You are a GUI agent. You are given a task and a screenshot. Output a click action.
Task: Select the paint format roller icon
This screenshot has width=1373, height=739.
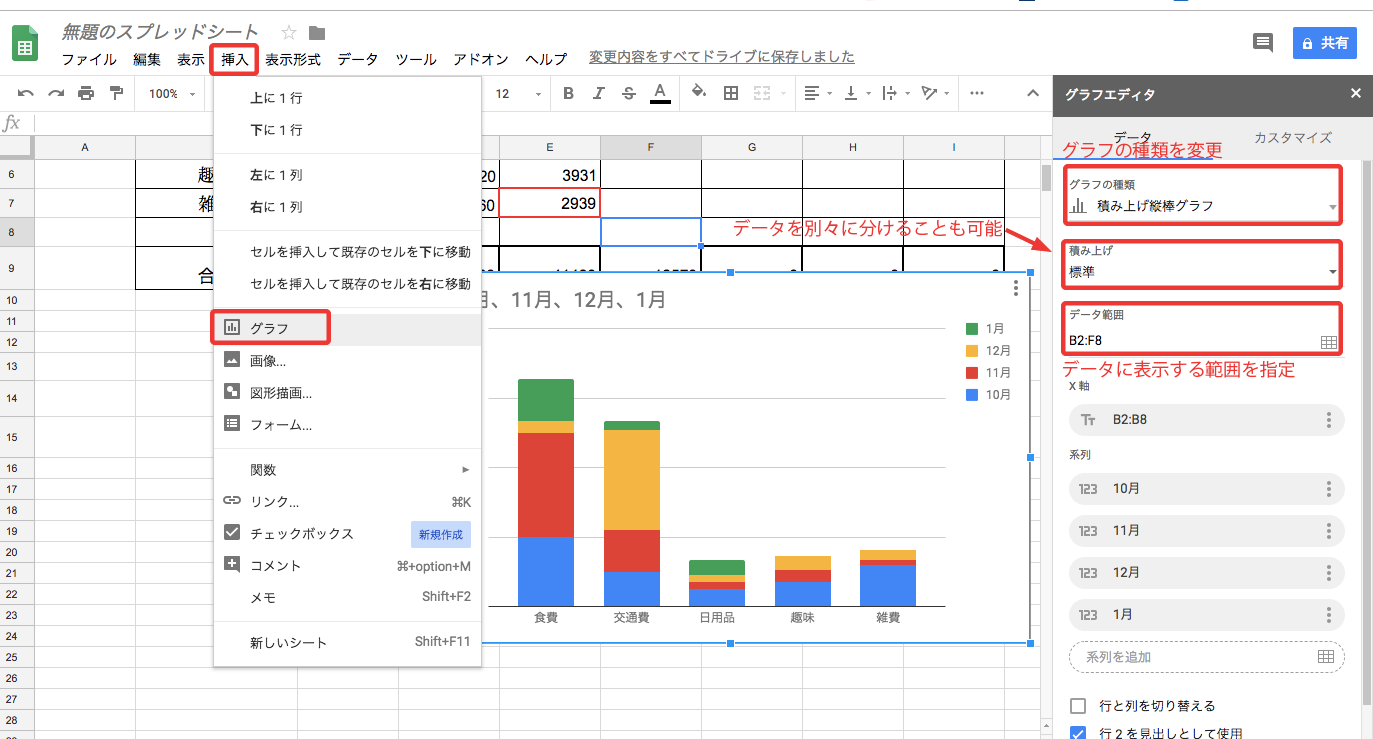click(x=116, y=93)
